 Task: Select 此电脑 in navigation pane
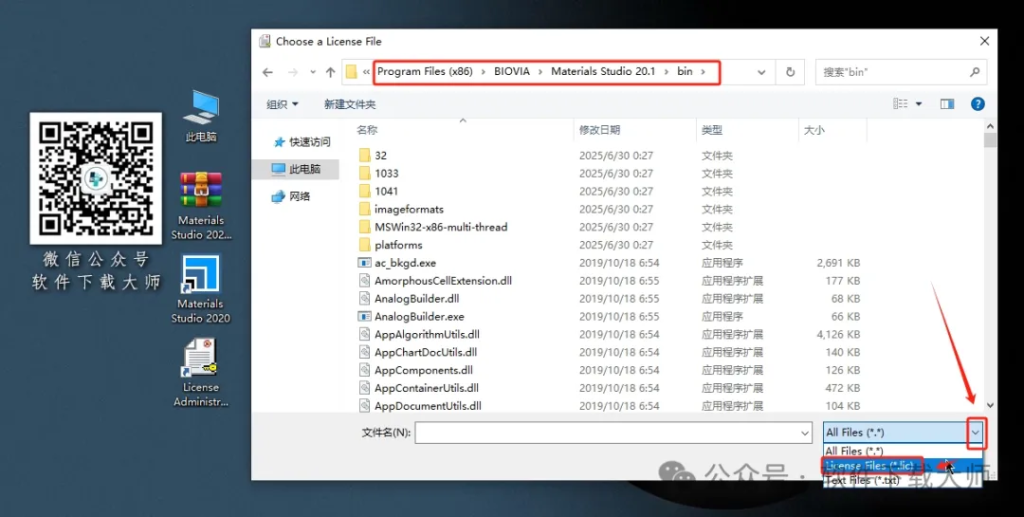point(296,169)
